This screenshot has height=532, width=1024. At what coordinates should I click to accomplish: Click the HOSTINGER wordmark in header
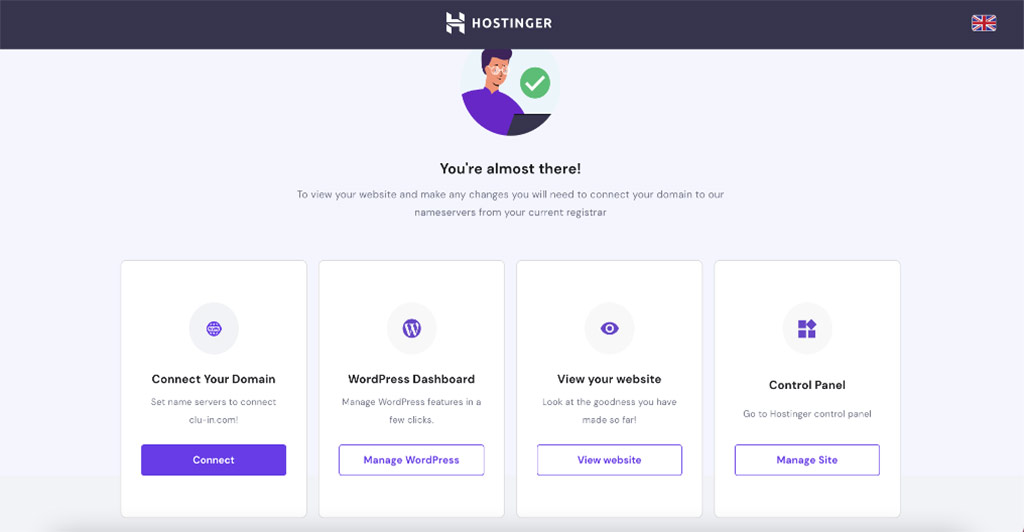(512, 23)
